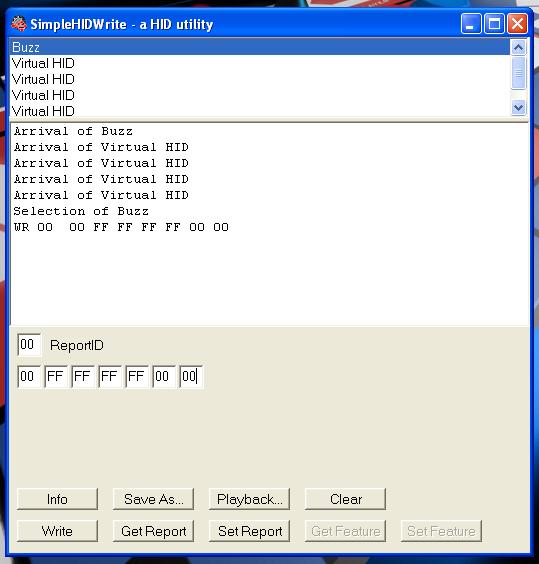Select the first Virtual HID entry

260,63
